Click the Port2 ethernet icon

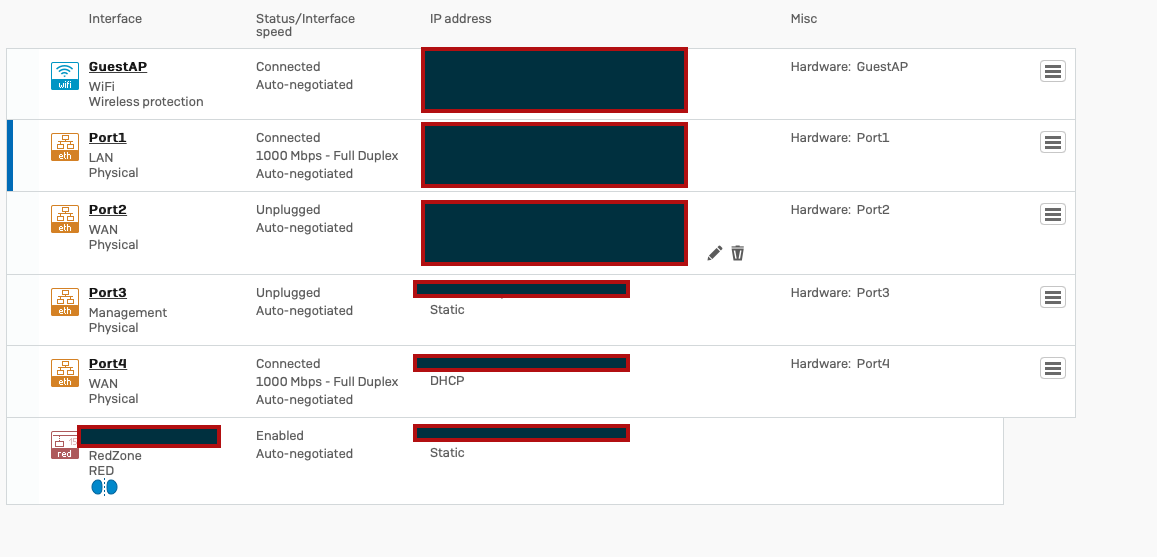pos(65,219)
